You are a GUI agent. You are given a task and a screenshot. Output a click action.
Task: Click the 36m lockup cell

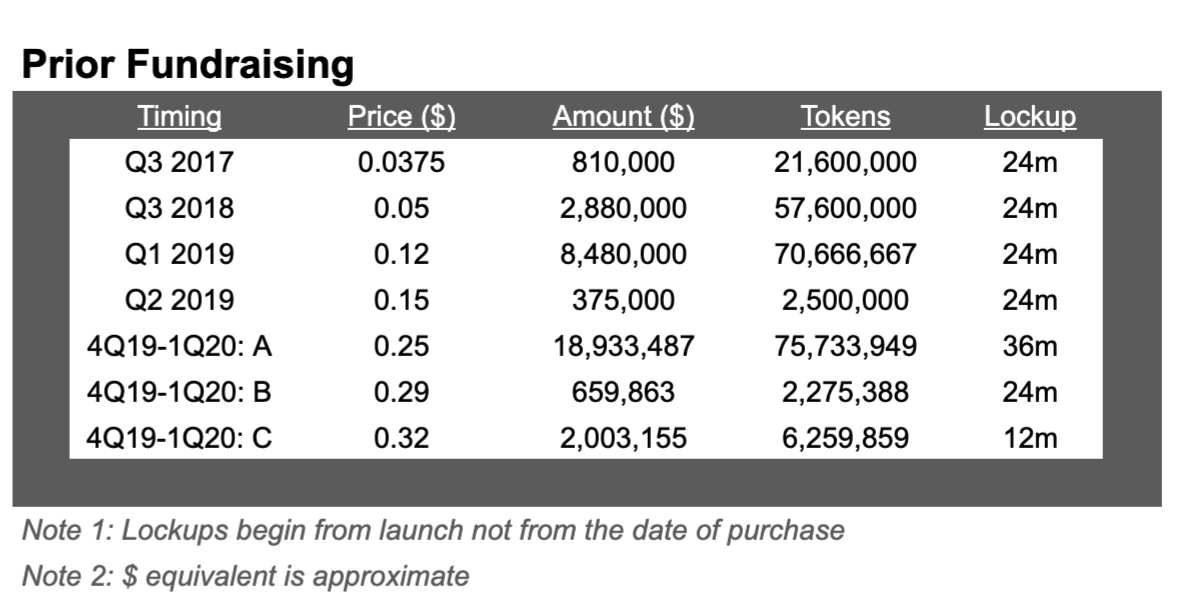pyautogui.click(x=1030, y=347)
